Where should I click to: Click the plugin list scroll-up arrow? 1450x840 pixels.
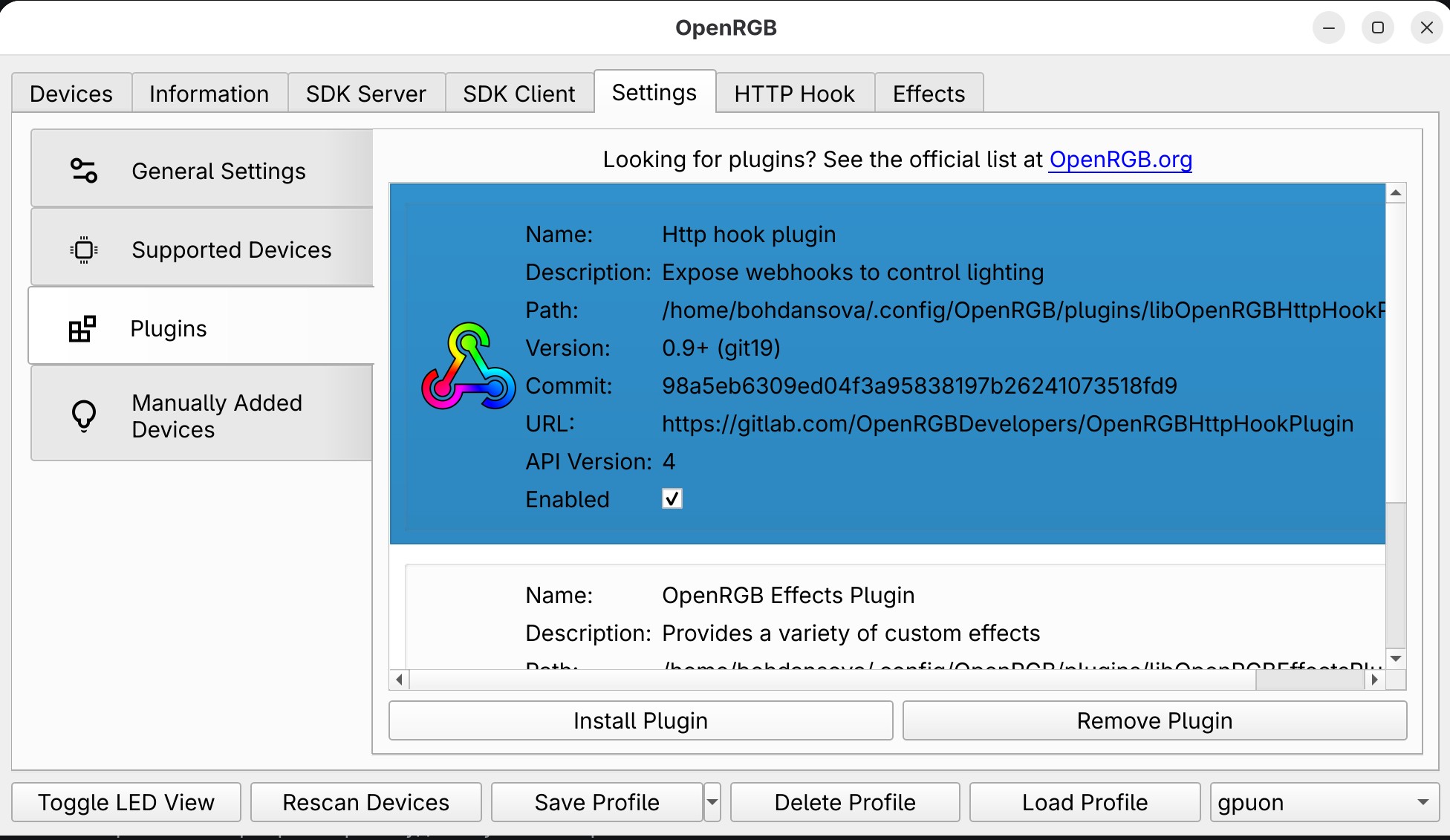coord(1396,193)
